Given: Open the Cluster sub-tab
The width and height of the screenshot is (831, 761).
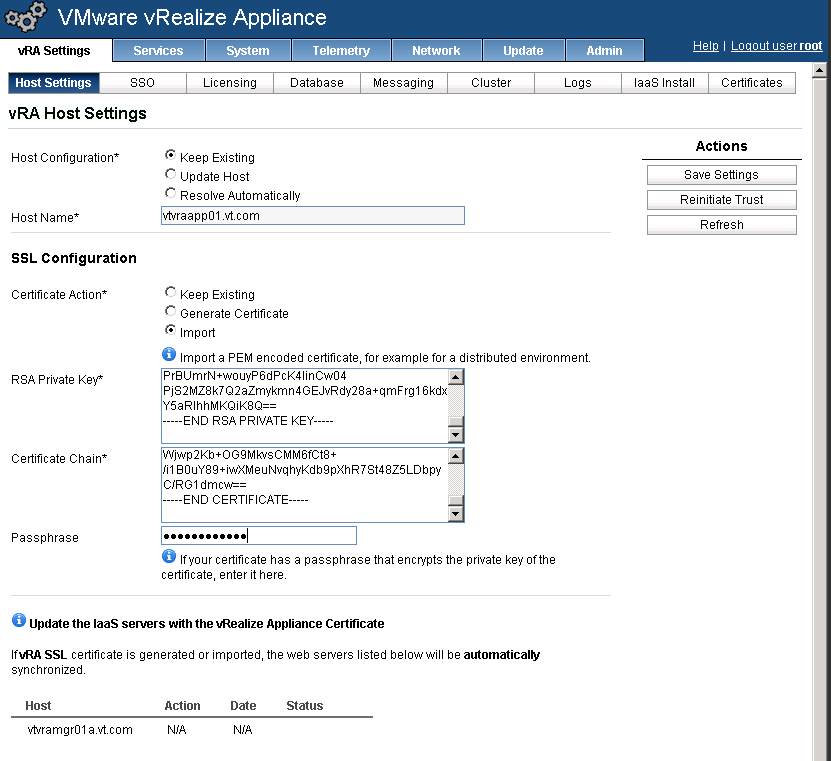Looking at the screenshot, I should (491, 83).
